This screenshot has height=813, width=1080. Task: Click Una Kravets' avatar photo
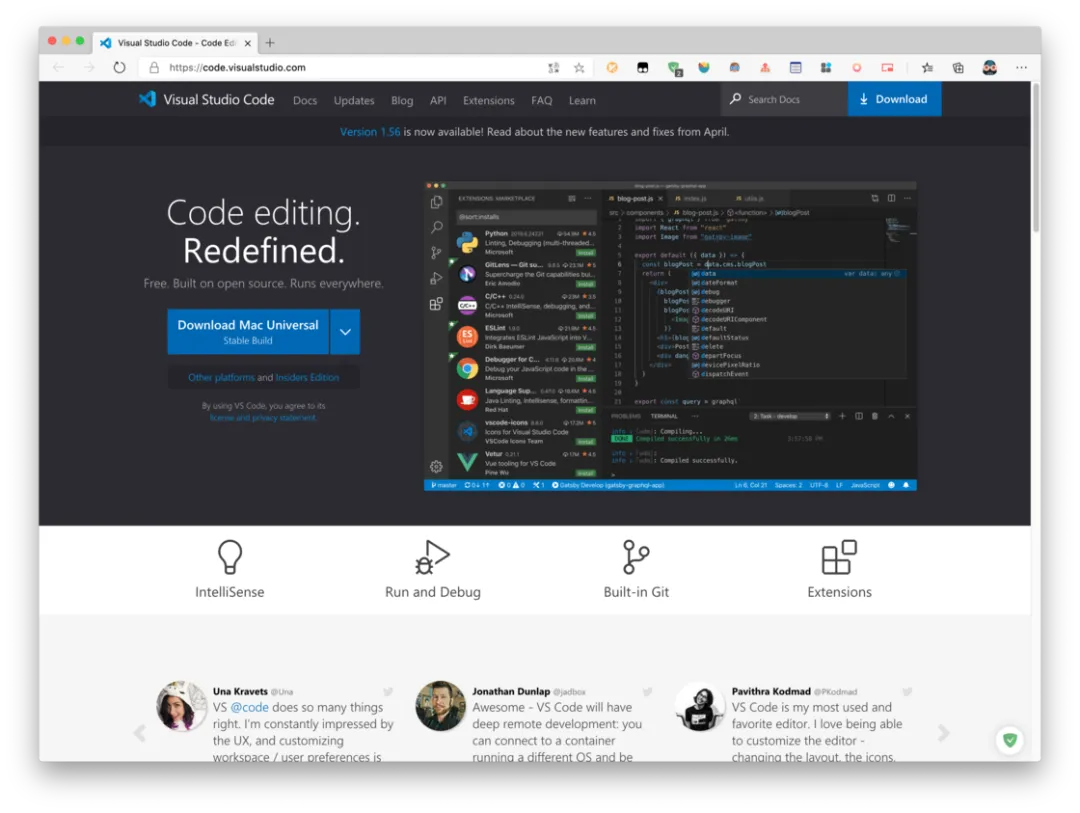pyautogui.click(x=181, y=706)
